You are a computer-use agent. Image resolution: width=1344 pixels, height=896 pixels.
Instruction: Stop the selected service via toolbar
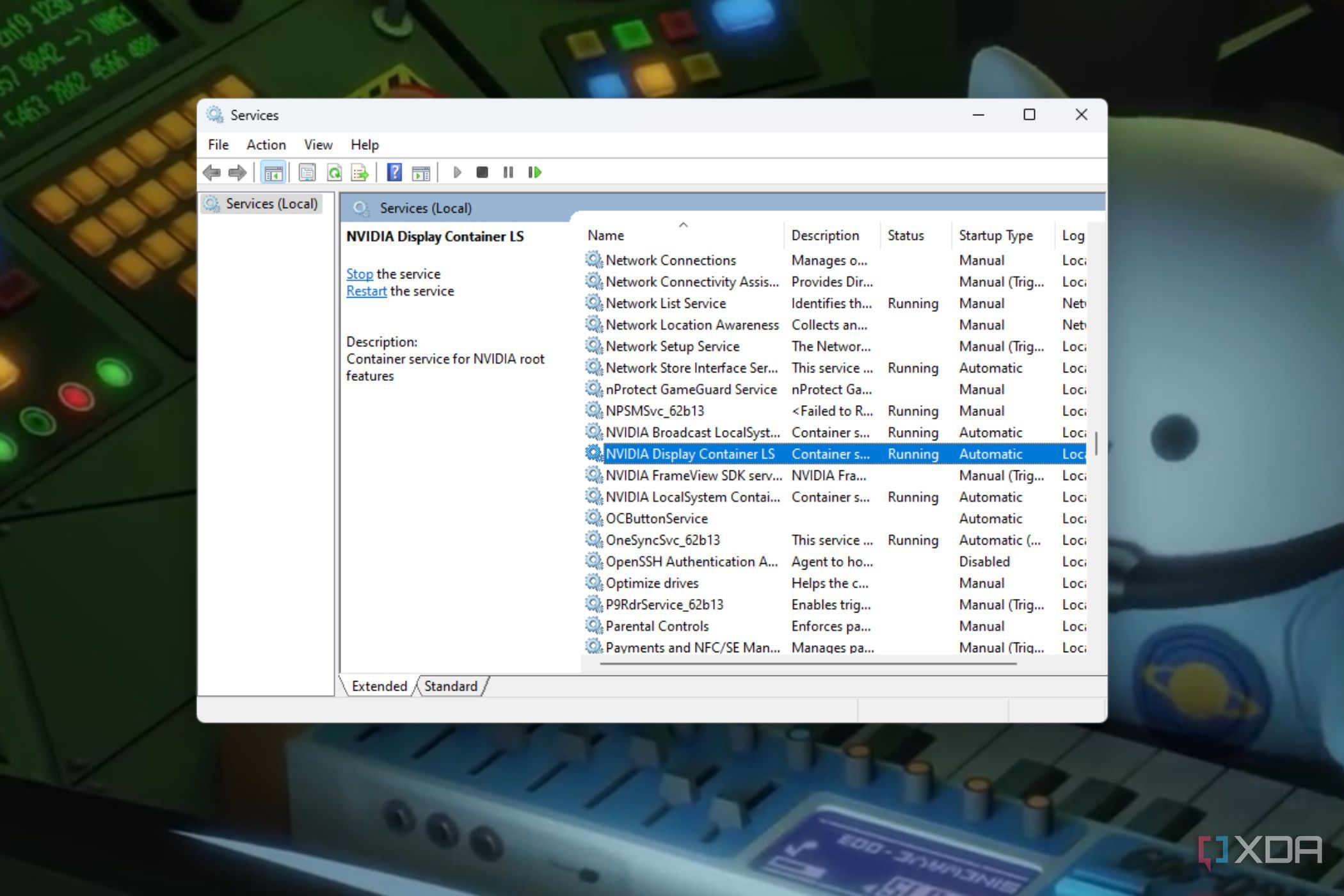coord(482,172)
